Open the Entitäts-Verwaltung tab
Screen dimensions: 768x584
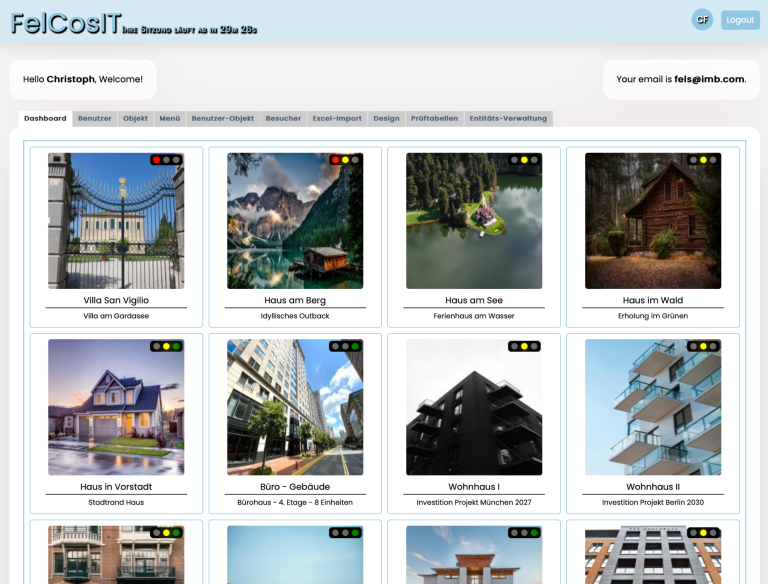(508, 119)
